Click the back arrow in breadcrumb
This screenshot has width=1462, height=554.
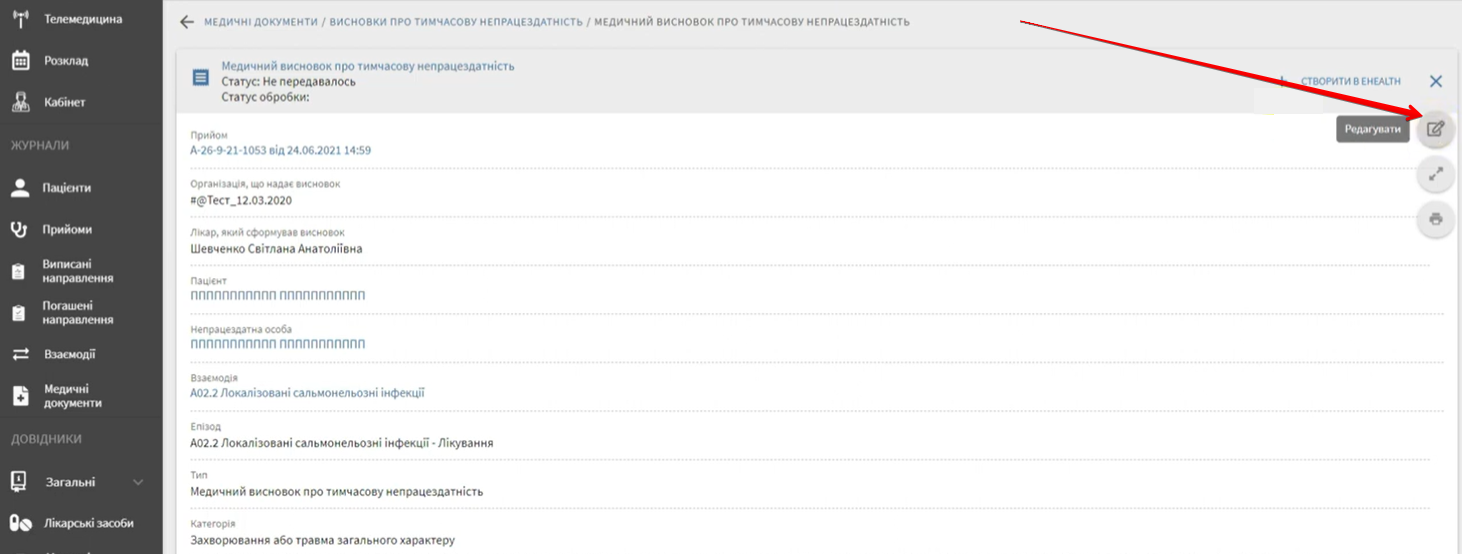pos(186,21)
